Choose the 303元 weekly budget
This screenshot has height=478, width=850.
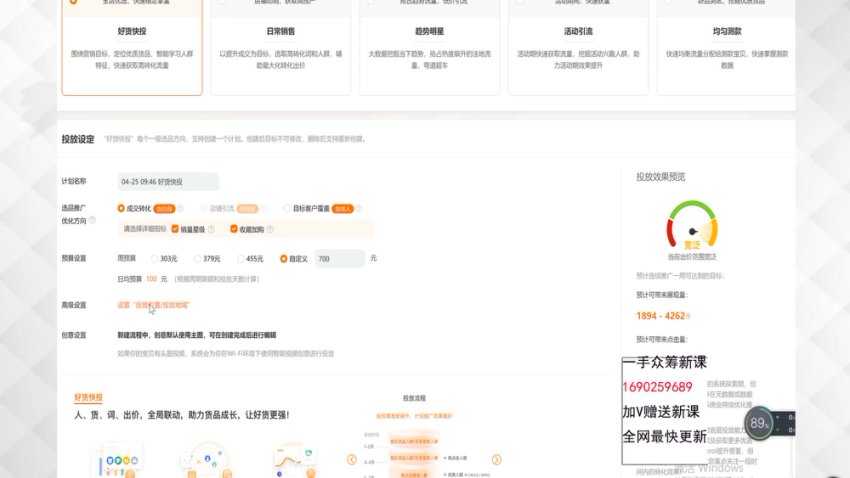pyautogui.click(x=151, y=258)
